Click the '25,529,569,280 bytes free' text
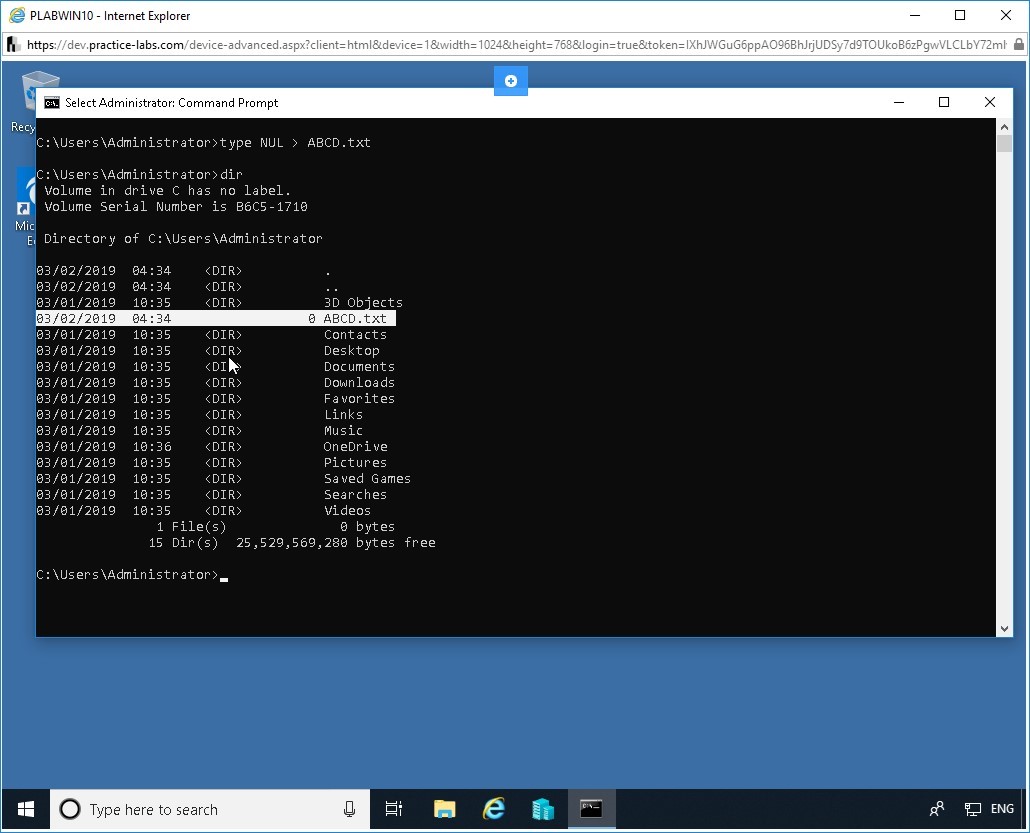This screenshot has width=1030, height=833. tap(336, 543)
